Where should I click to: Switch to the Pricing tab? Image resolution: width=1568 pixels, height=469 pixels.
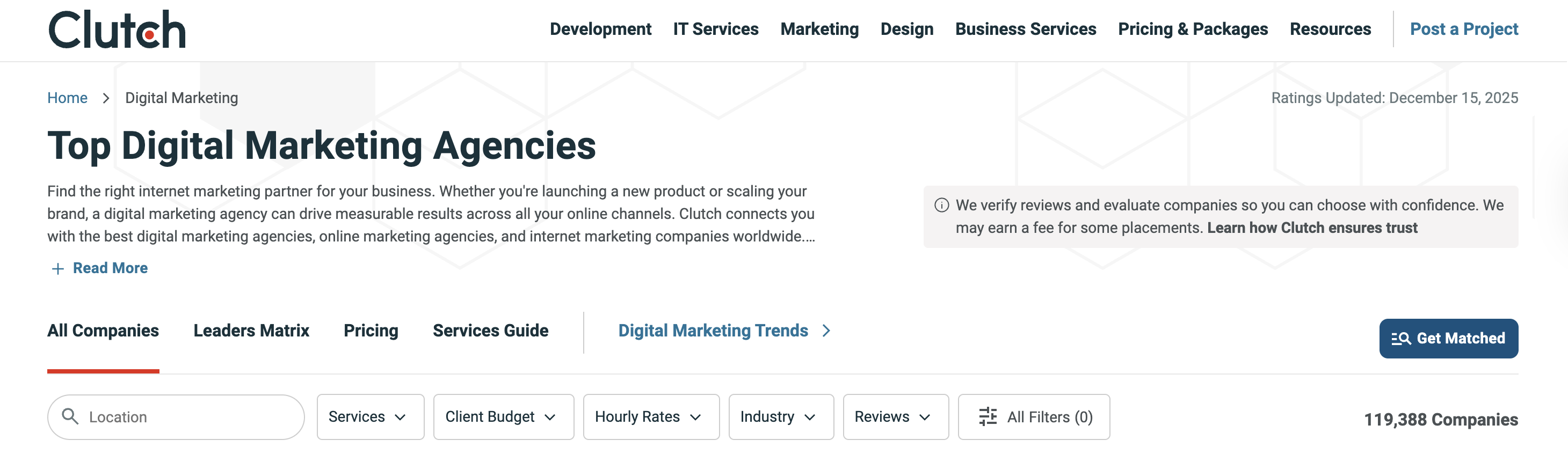(x=371, y=331)
